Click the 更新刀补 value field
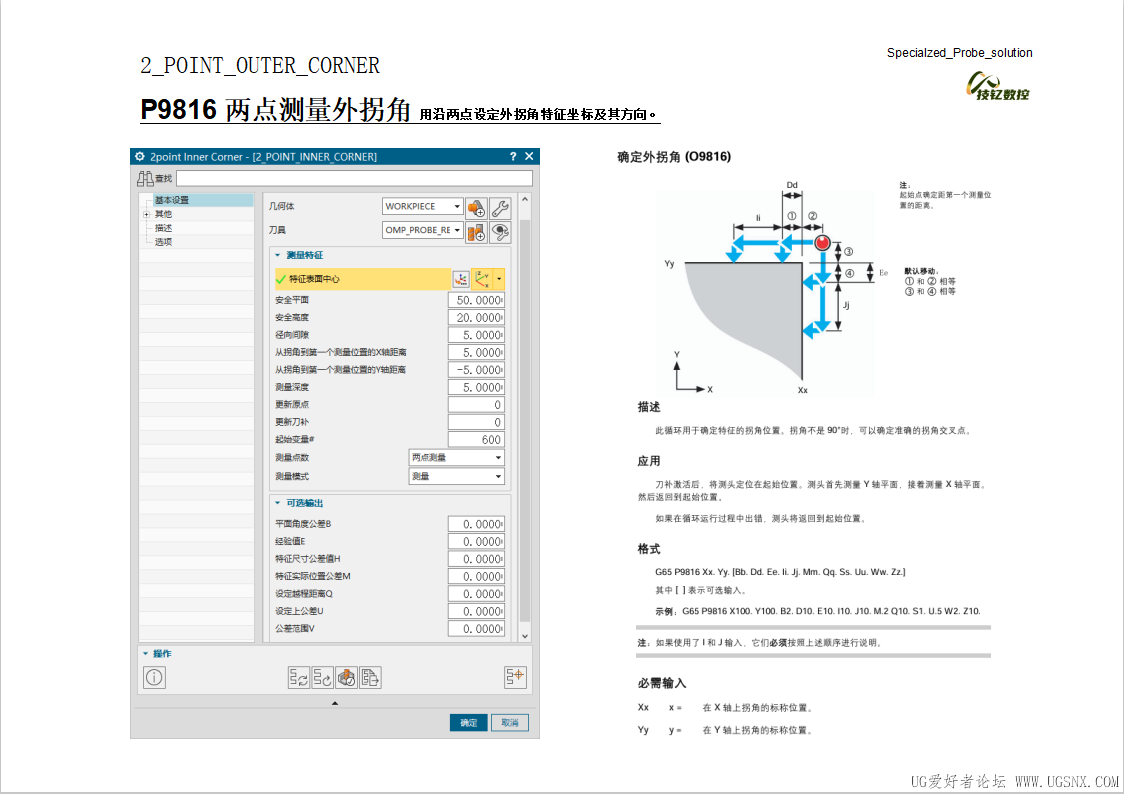 pos(476,422)
